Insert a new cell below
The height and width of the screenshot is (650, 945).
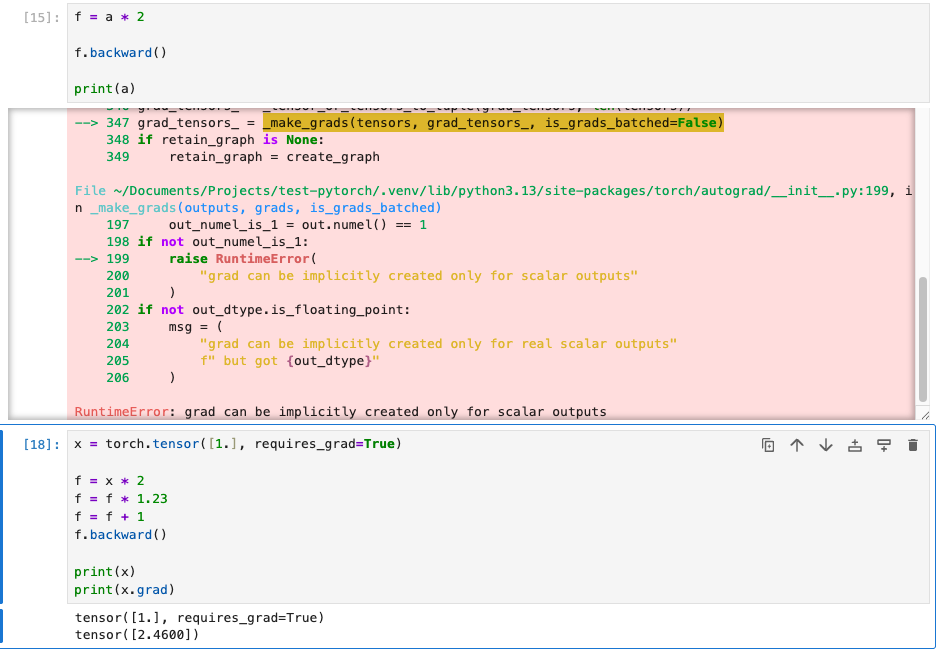(x=884, y=445)
